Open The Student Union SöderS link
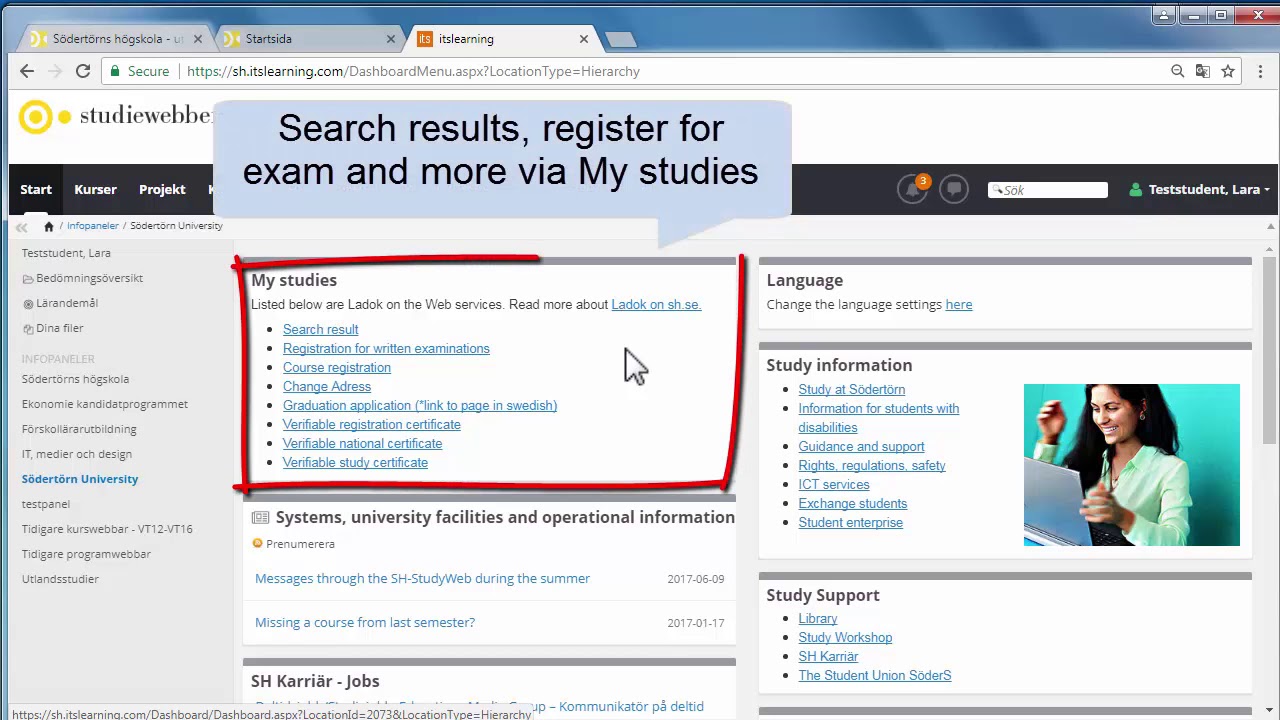This screenshot has width=1280, height=720. click(874, 675)
